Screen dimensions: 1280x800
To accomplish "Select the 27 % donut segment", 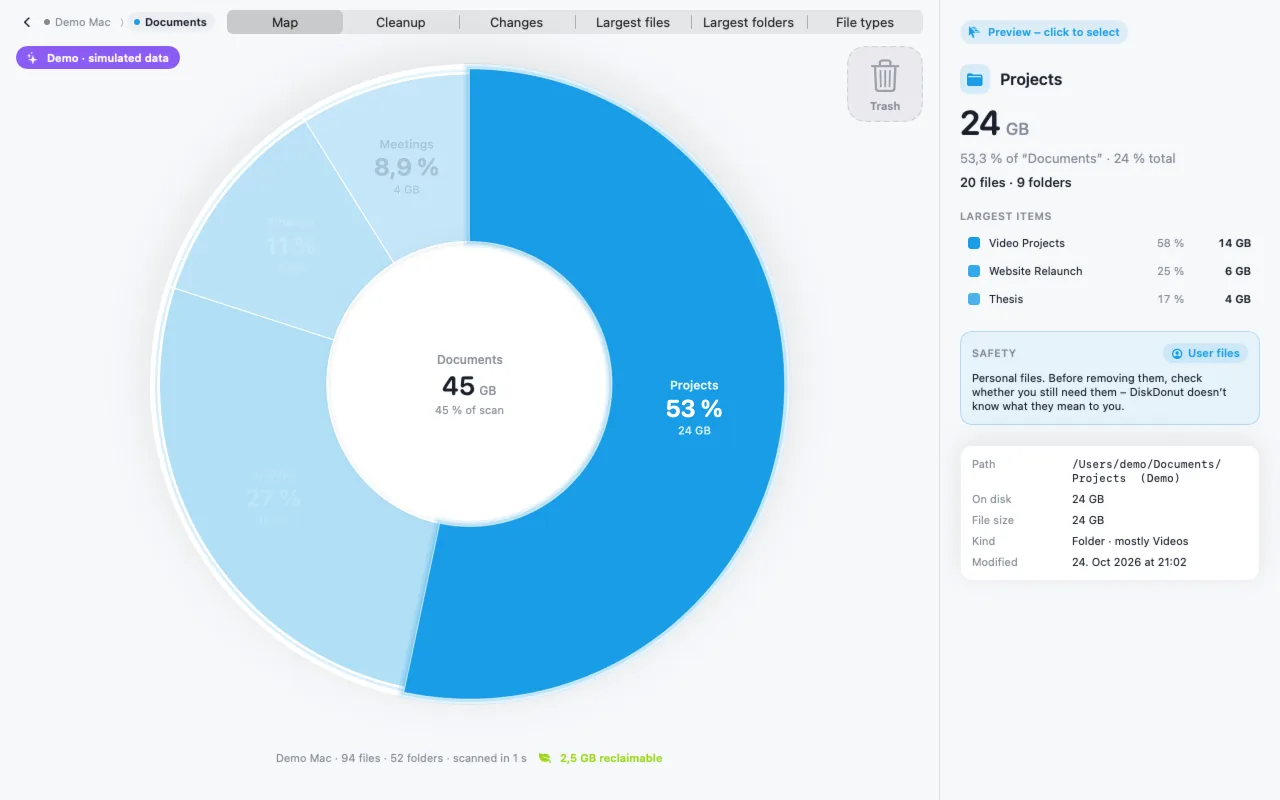I will click(272, 497).
